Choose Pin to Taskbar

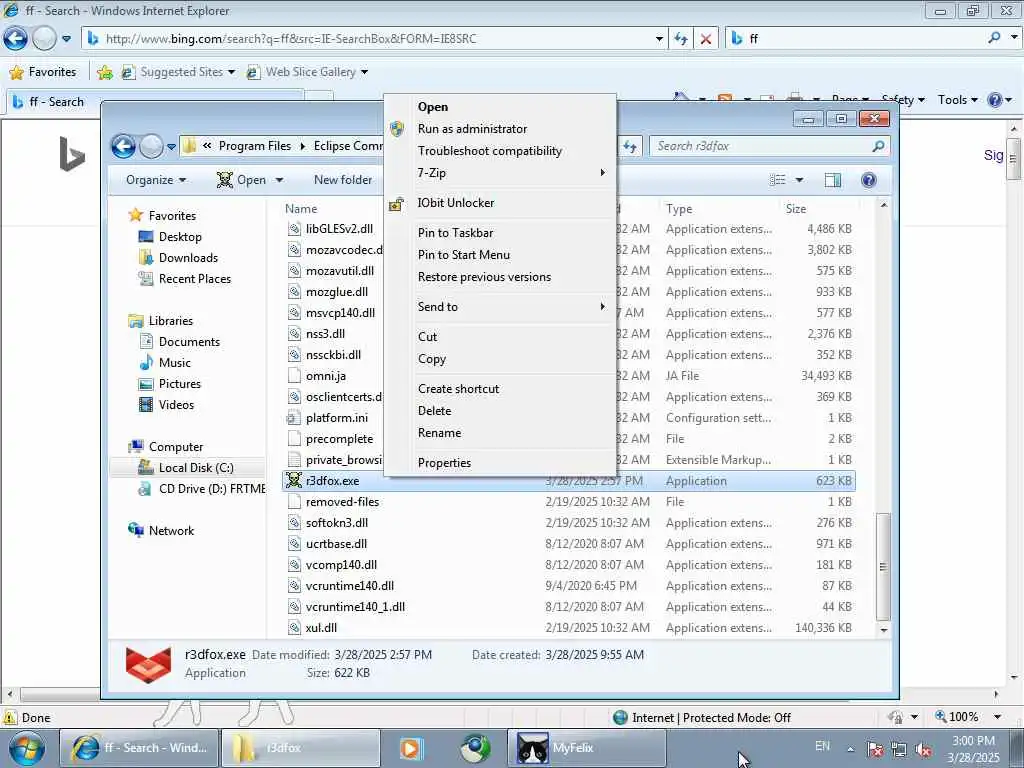point(455,233)
